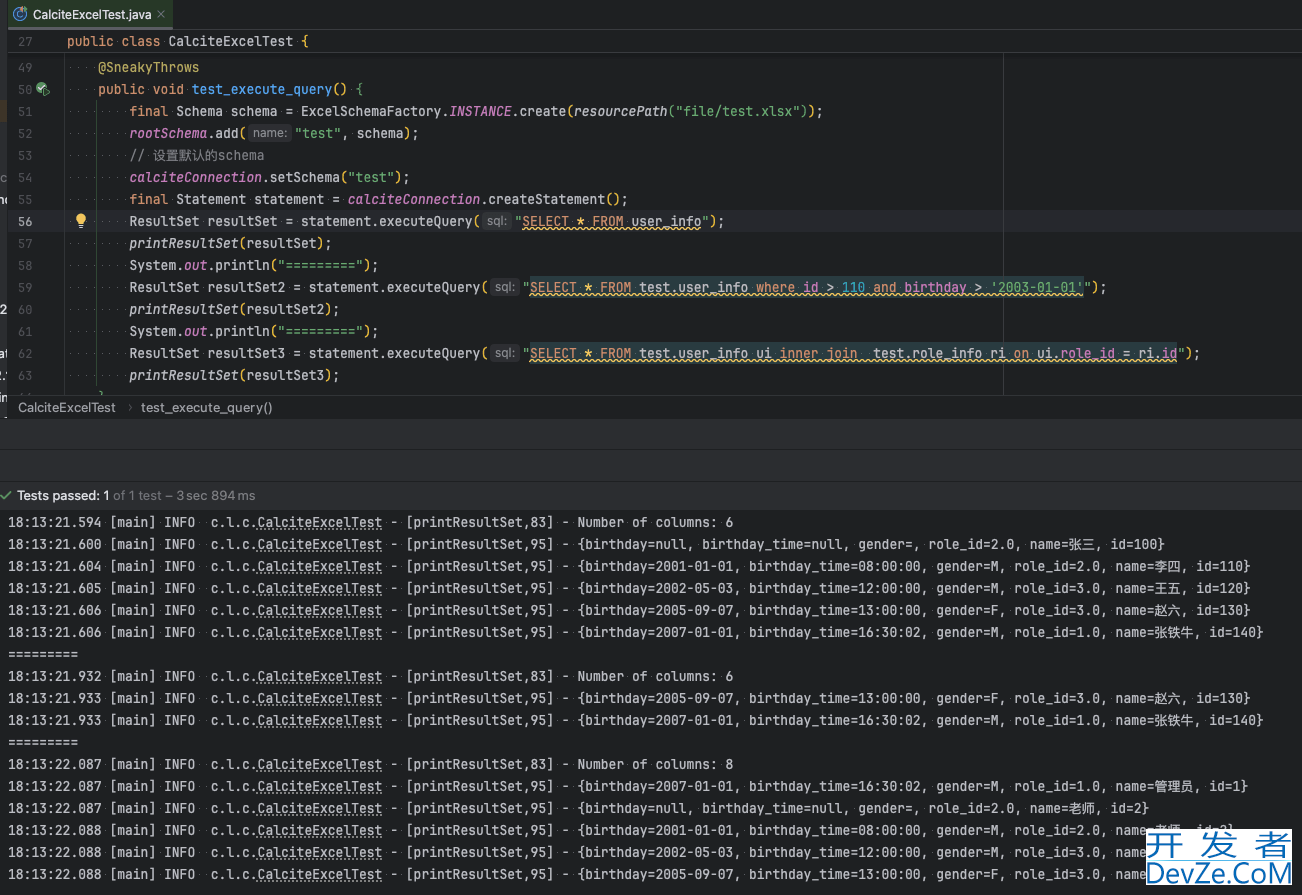Open the test_execute_query() breadcrumb
This screenshot has height=895, width=1302.
tap(206, 407)
